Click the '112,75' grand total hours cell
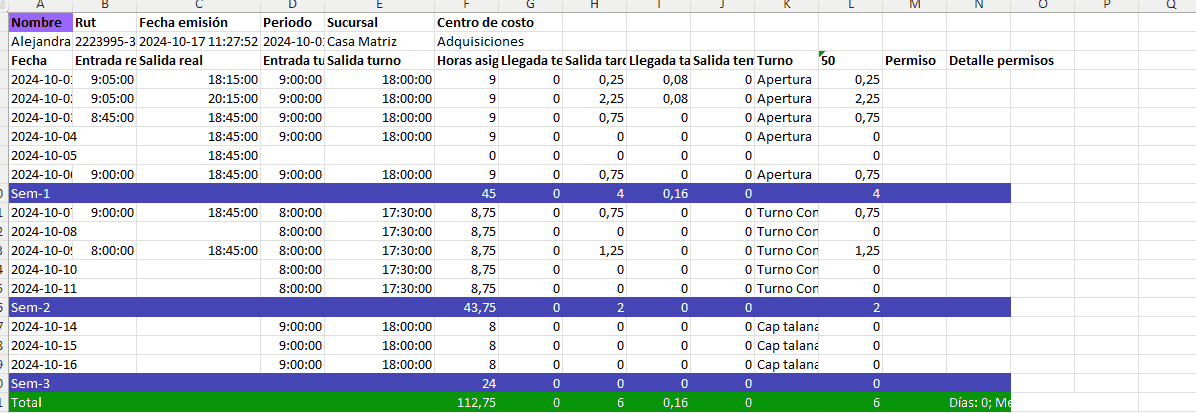 tap(467, 402)
